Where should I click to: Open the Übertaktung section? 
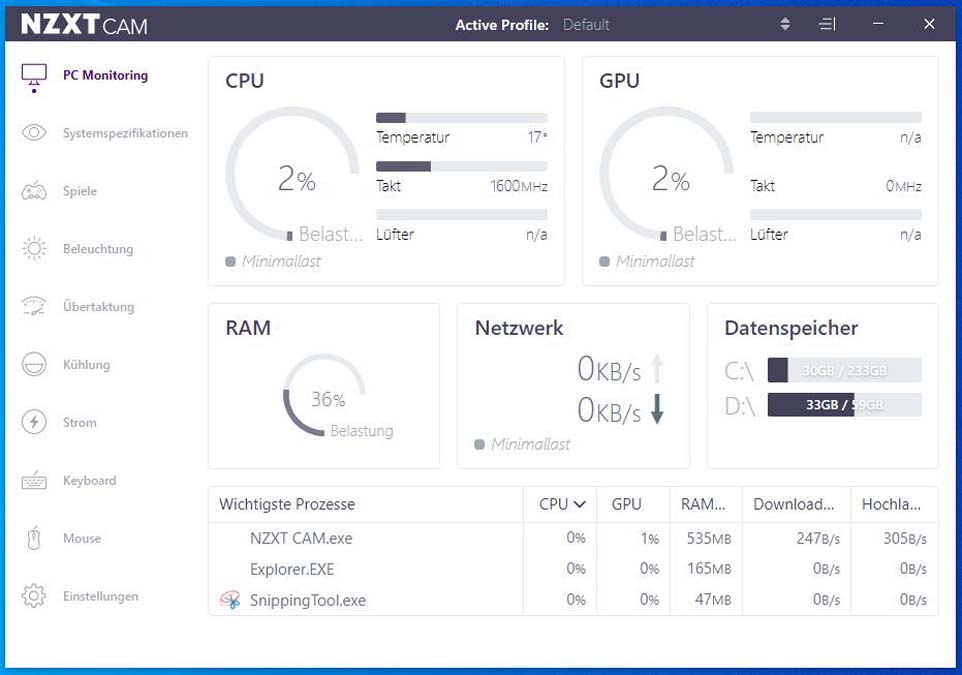click(98, 306)
